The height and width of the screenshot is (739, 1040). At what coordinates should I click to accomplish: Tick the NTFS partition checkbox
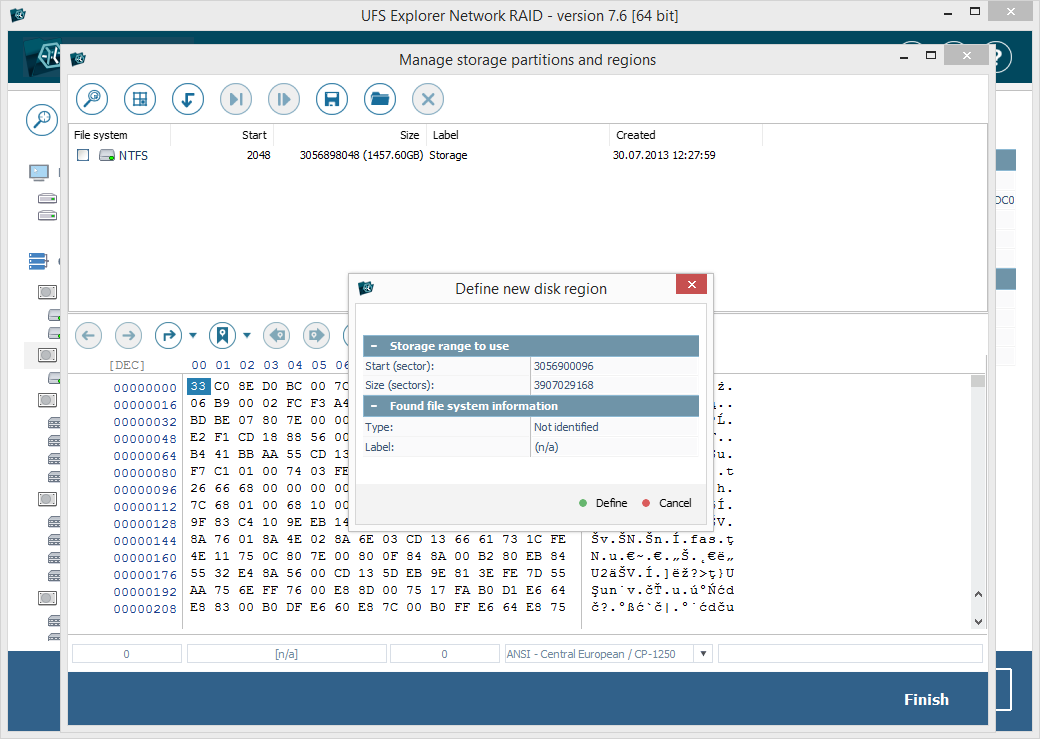(x=83, y=155)
